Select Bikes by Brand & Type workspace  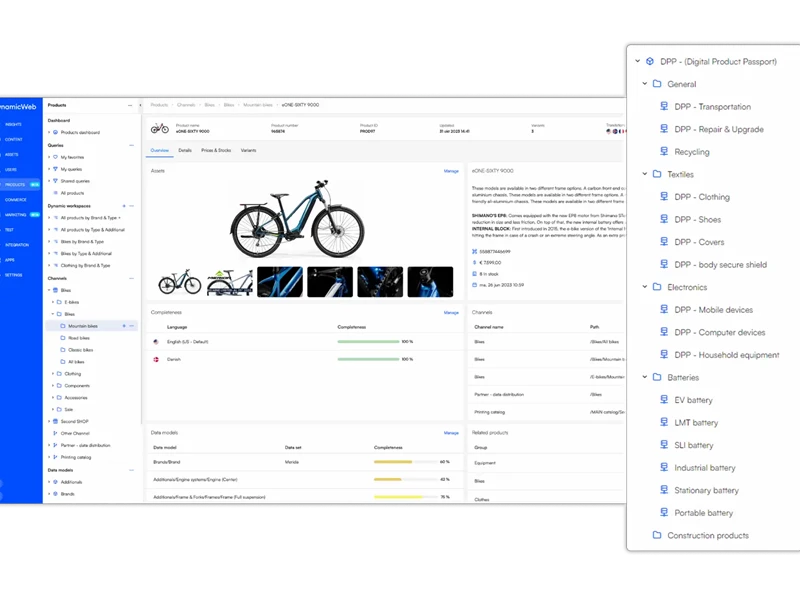(x=82, y=241)
